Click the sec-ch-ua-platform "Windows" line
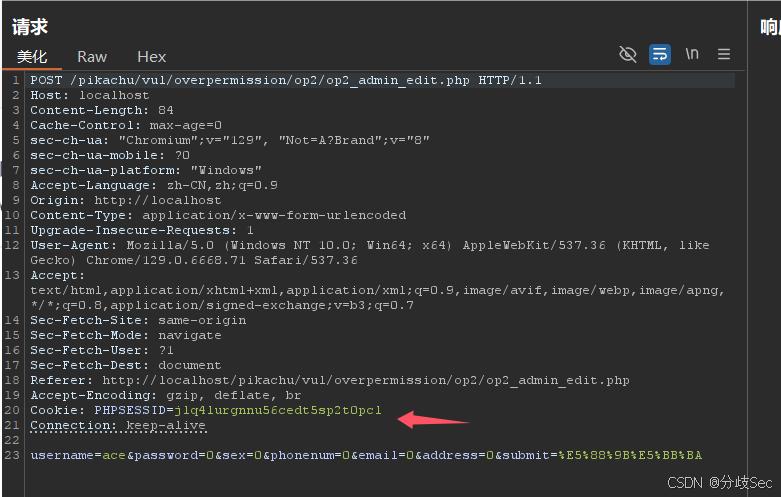The image size is (781, 497). click(146, 170)
